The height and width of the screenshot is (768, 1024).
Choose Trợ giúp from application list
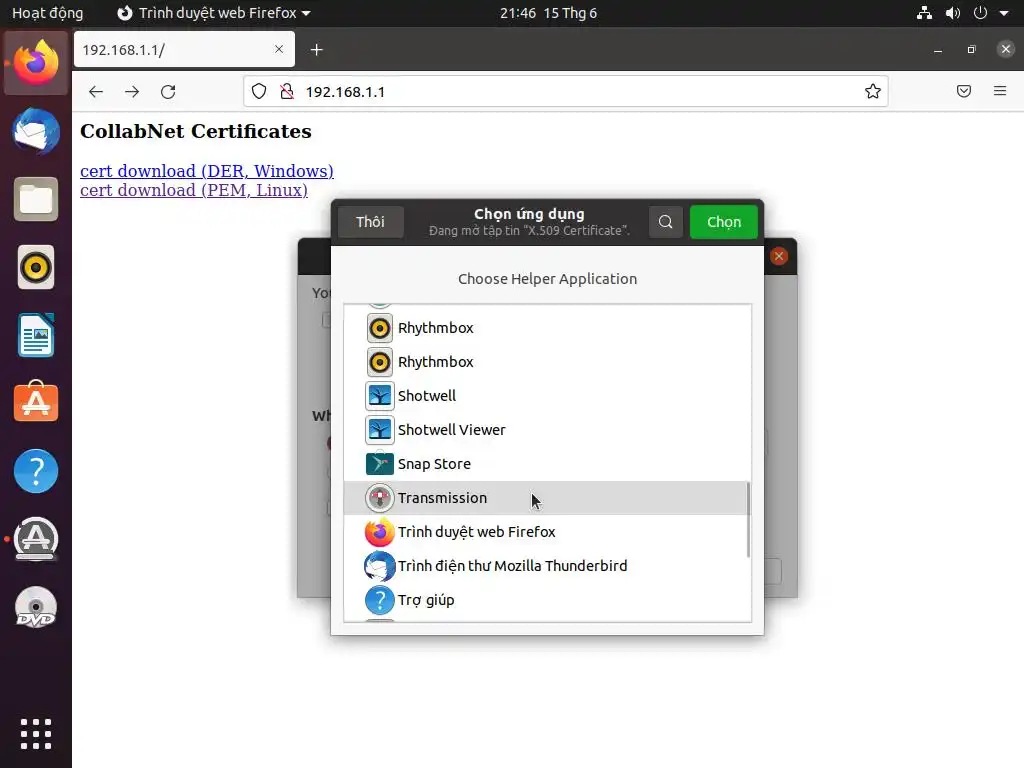(547, 600)
